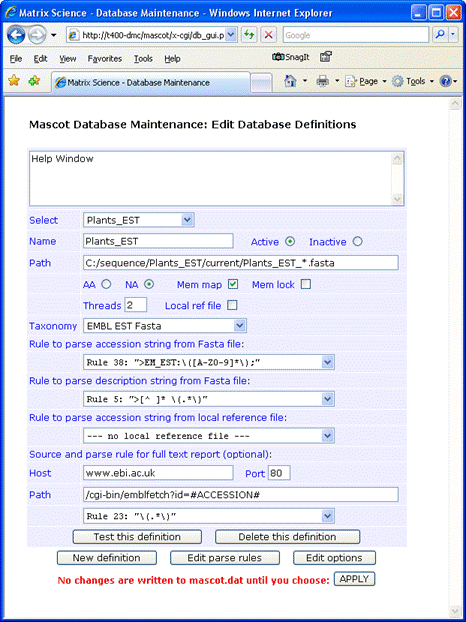
Task: Open the Tools menu in menu bar
Action: click(143, 59)
